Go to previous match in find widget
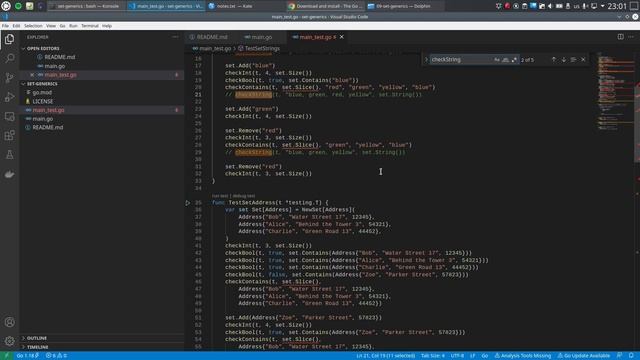640x360 pixels. point(553,60)
